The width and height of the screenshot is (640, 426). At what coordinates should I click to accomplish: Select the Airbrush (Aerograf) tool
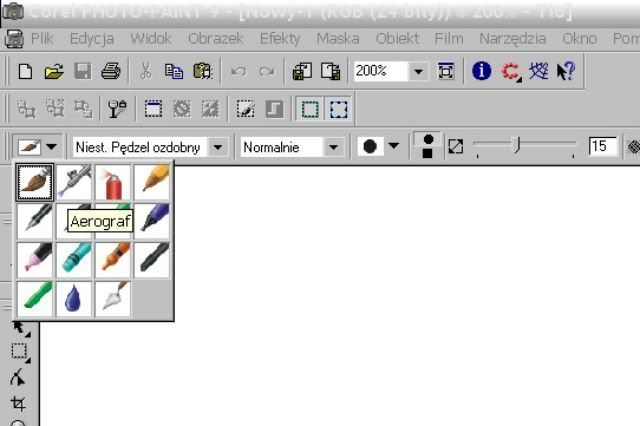click(x=75, y=182)
